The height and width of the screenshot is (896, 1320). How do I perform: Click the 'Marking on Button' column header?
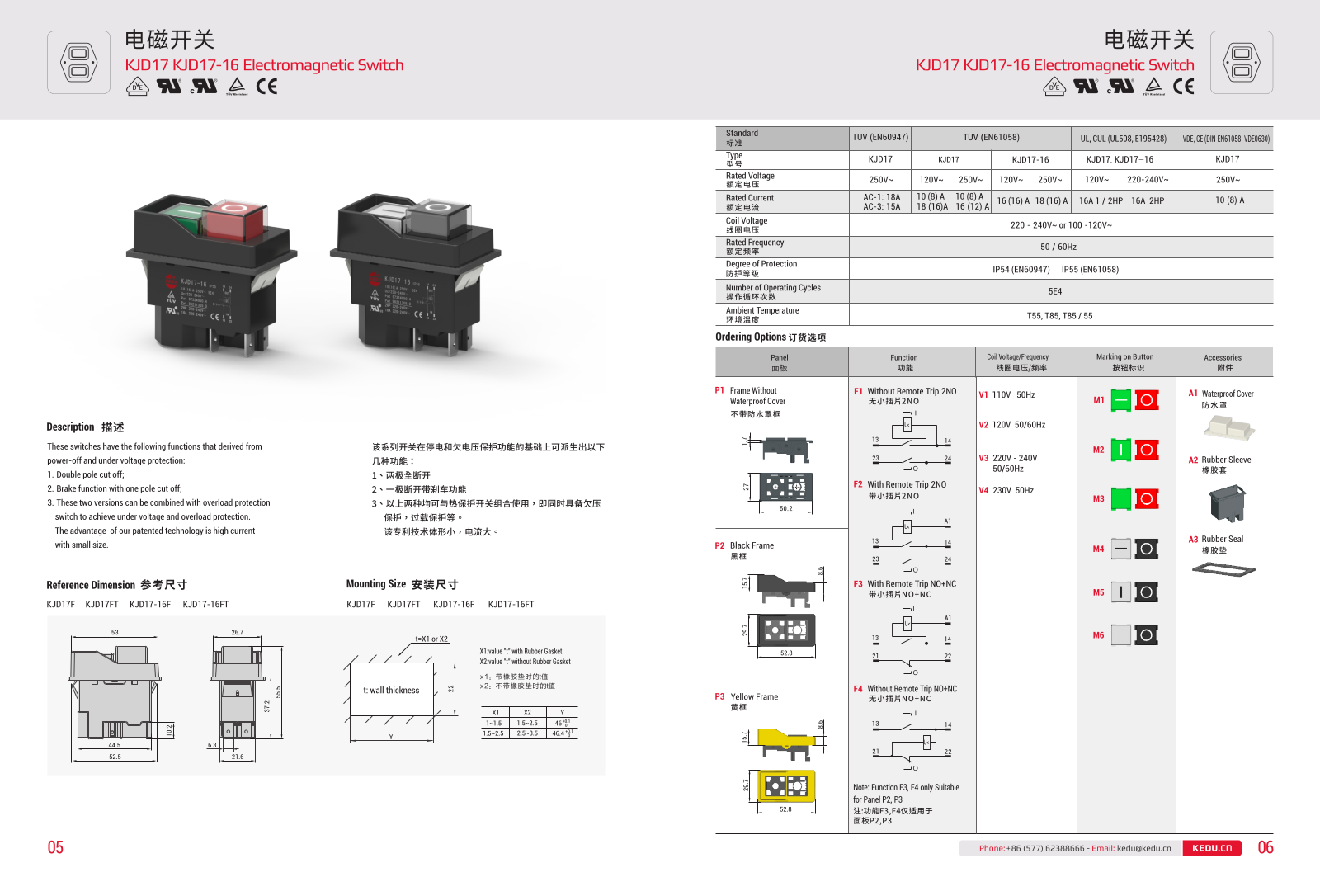tap(1125, 362)
